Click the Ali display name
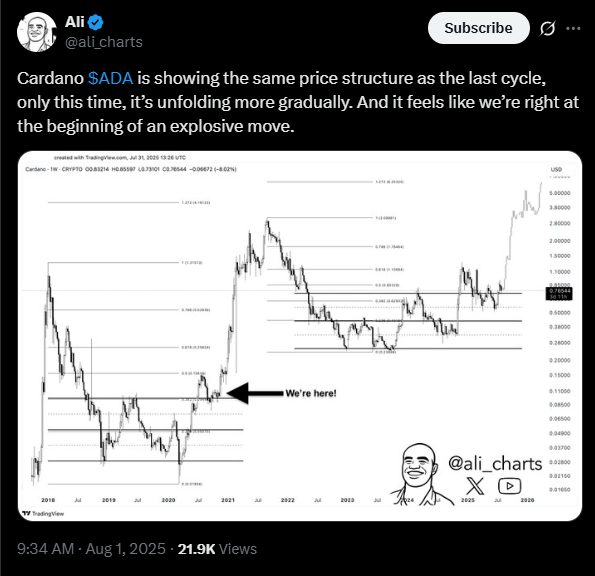This screenshot has width=595, height=576. [74, 22]
